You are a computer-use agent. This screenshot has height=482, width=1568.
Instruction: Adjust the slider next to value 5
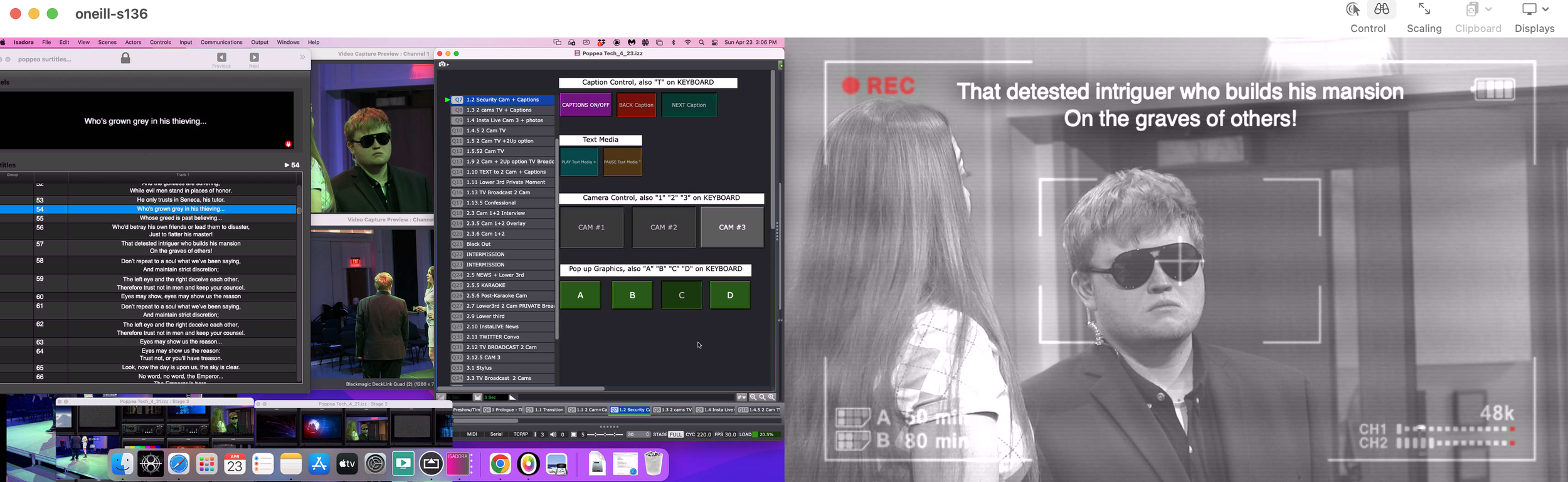(x=605, y=434)
